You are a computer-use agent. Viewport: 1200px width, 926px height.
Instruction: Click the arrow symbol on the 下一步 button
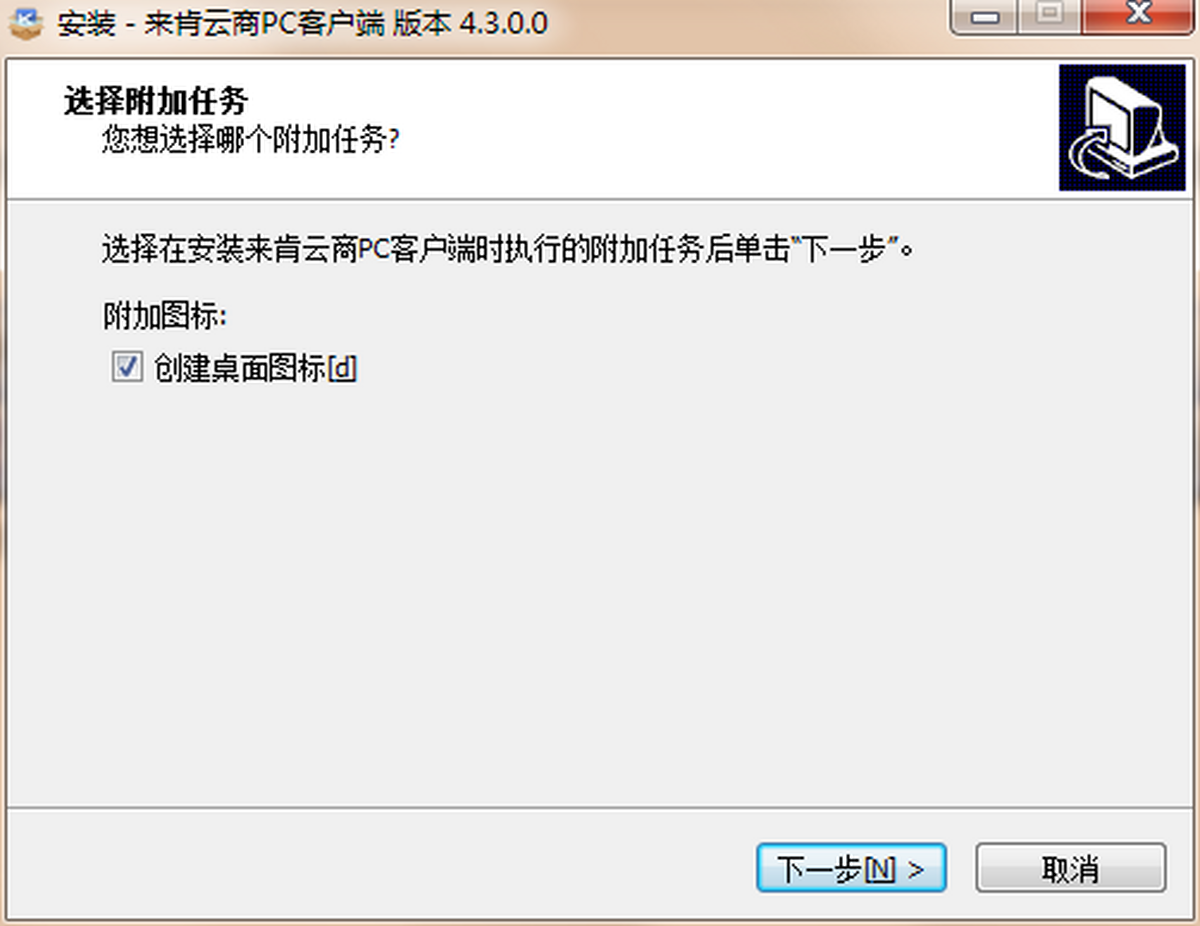point(916,870)
